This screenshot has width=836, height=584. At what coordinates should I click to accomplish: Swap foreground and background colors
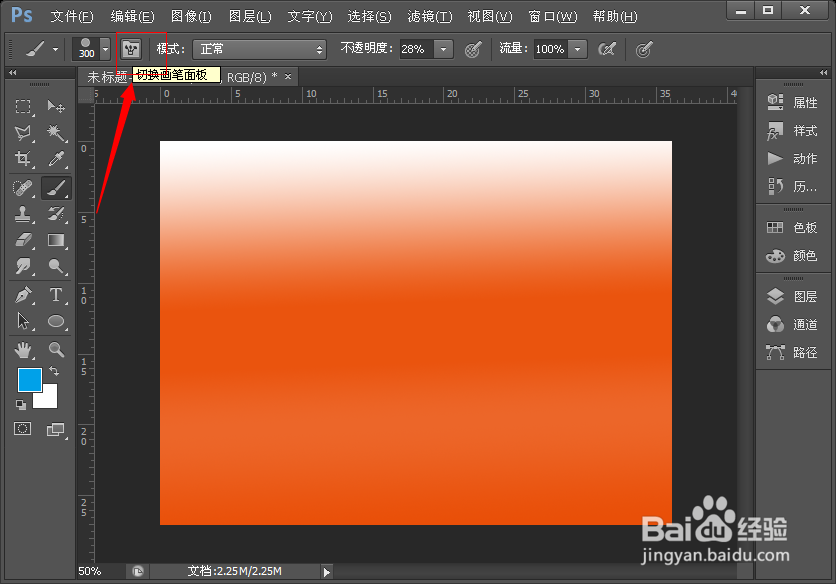(x=54, y=371)
